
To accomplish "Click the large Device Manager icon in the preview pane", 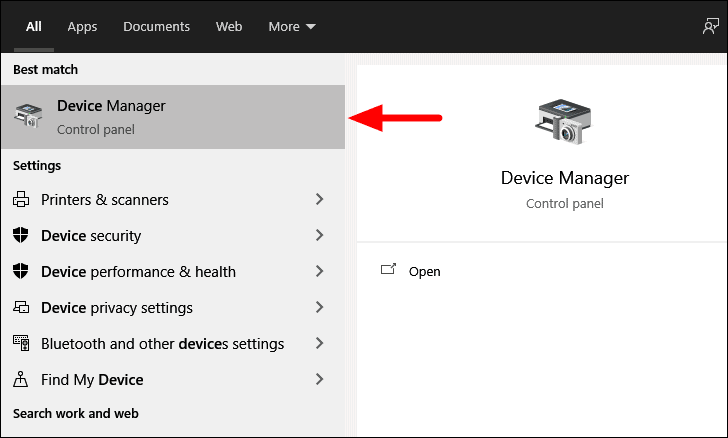I will click(564, 122).
